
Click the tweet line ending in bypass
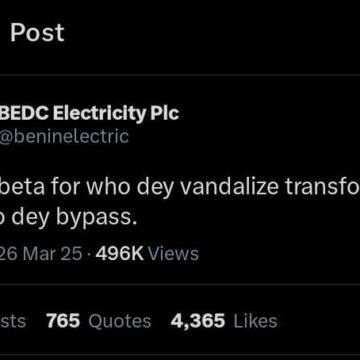69,218
